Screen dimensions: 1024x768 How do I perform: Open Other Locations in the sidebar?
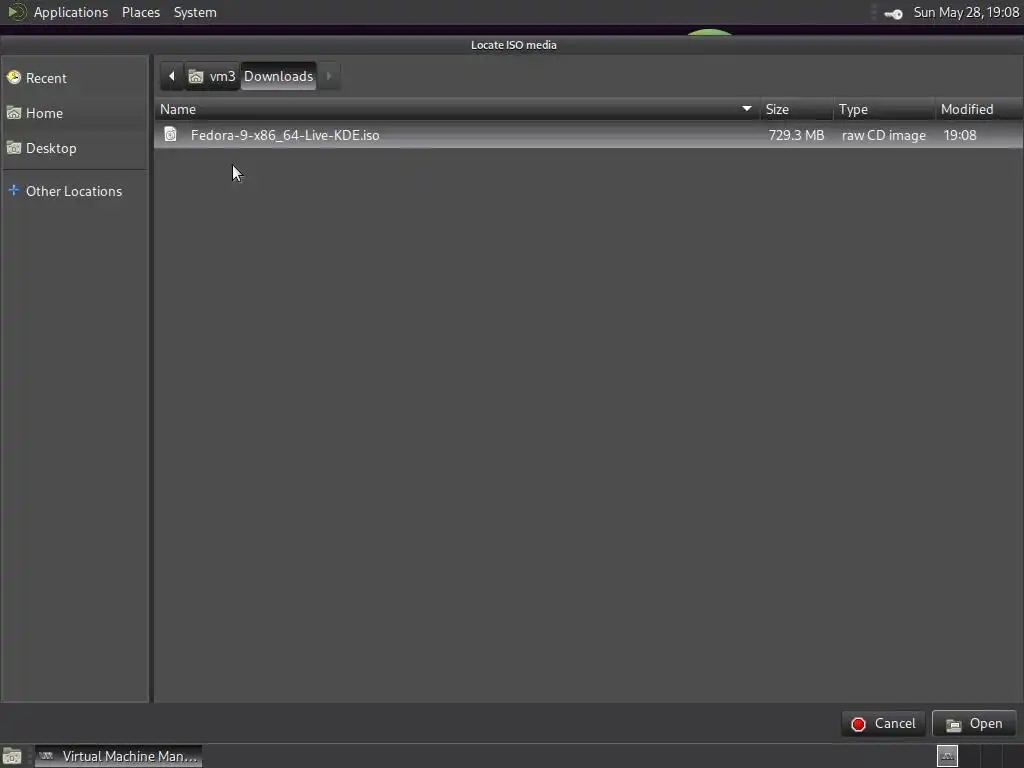click(x=74, y=191)
